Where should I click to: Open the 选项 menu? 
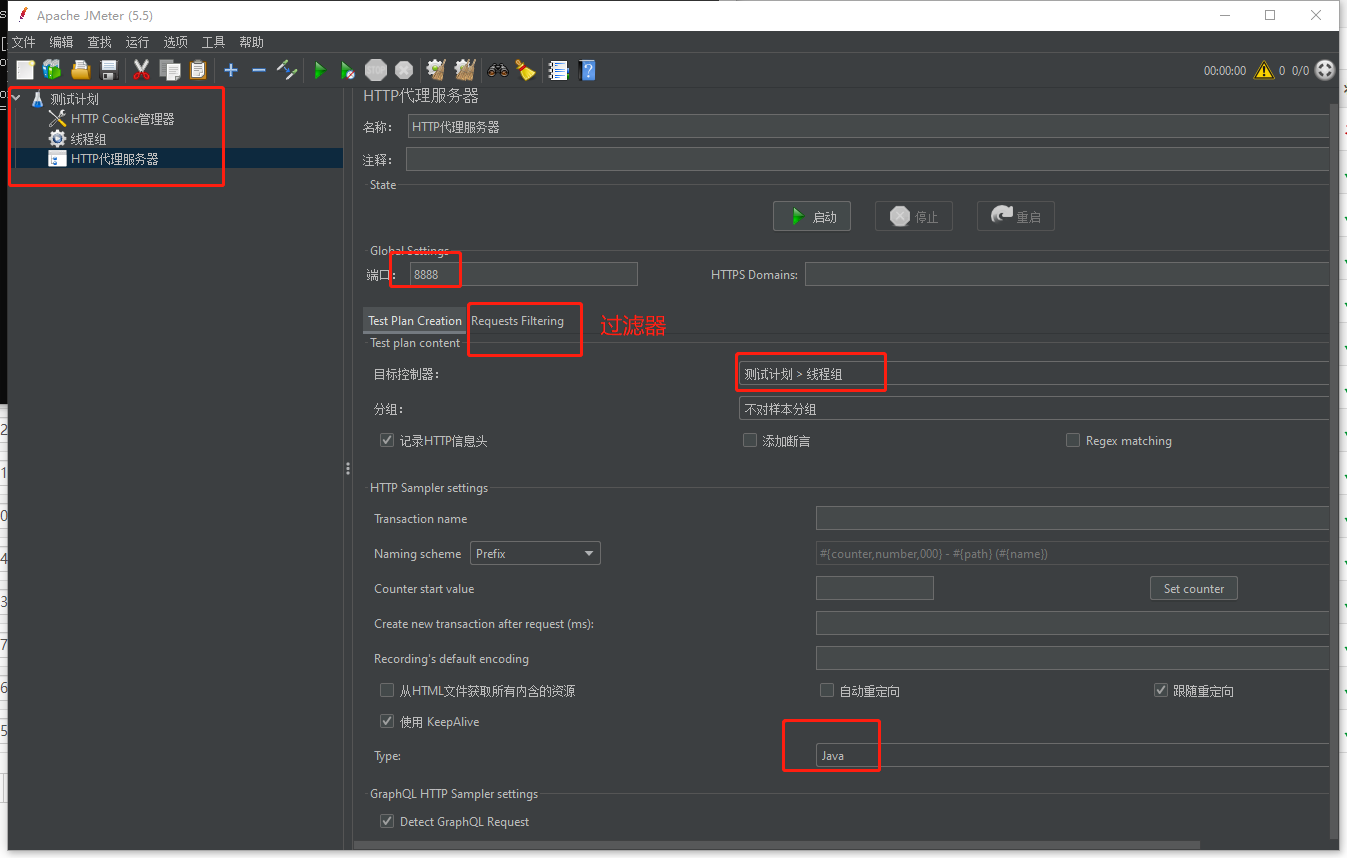(x=175, y=42)
